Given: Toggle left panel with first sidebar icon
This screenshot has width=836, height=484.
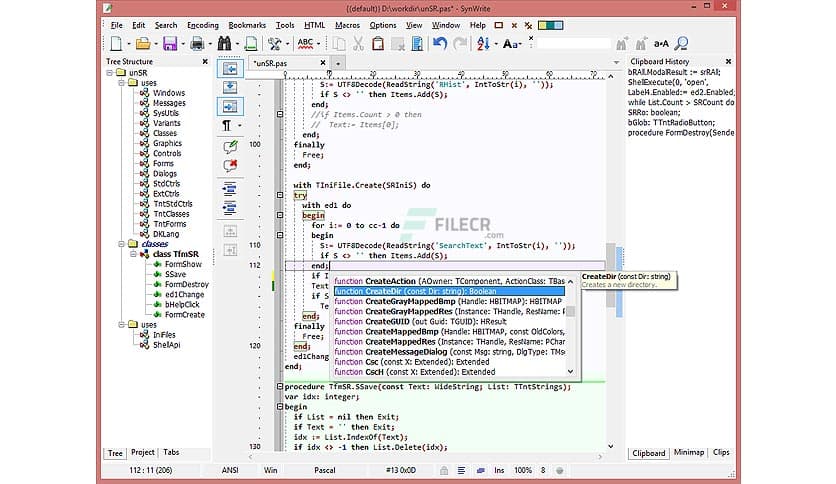Looking at the screenshot, I should pyautogui.click(x=230, y=69).
